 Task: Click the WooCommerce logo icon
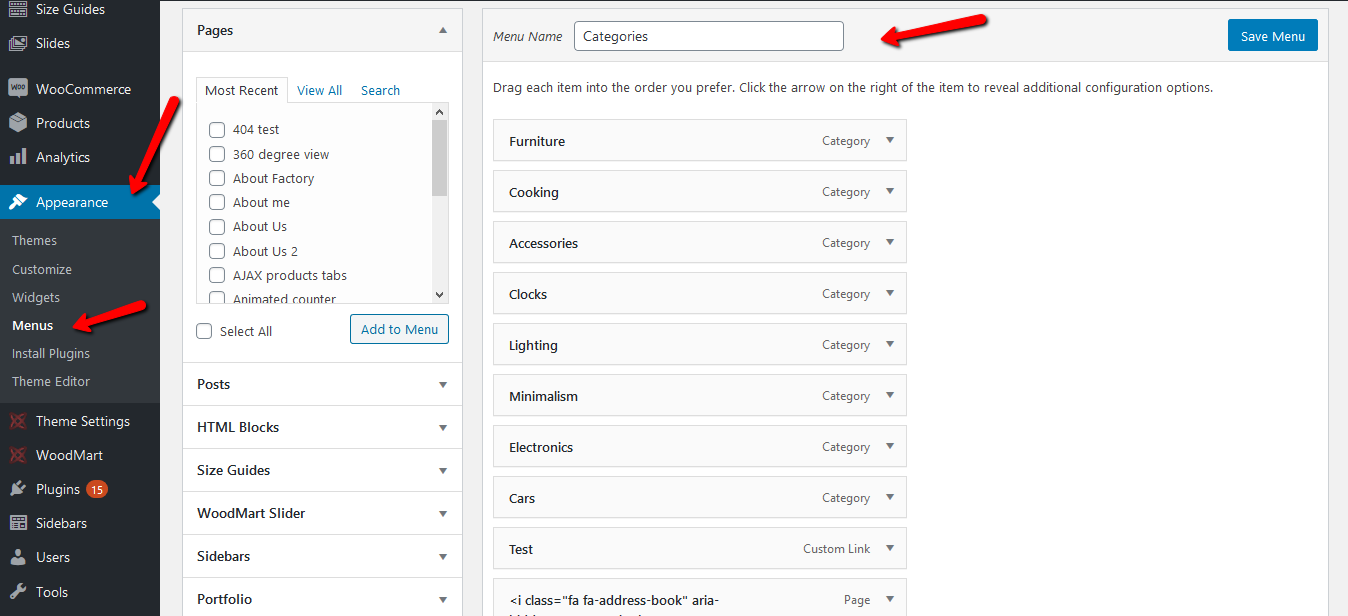[18, 89]
